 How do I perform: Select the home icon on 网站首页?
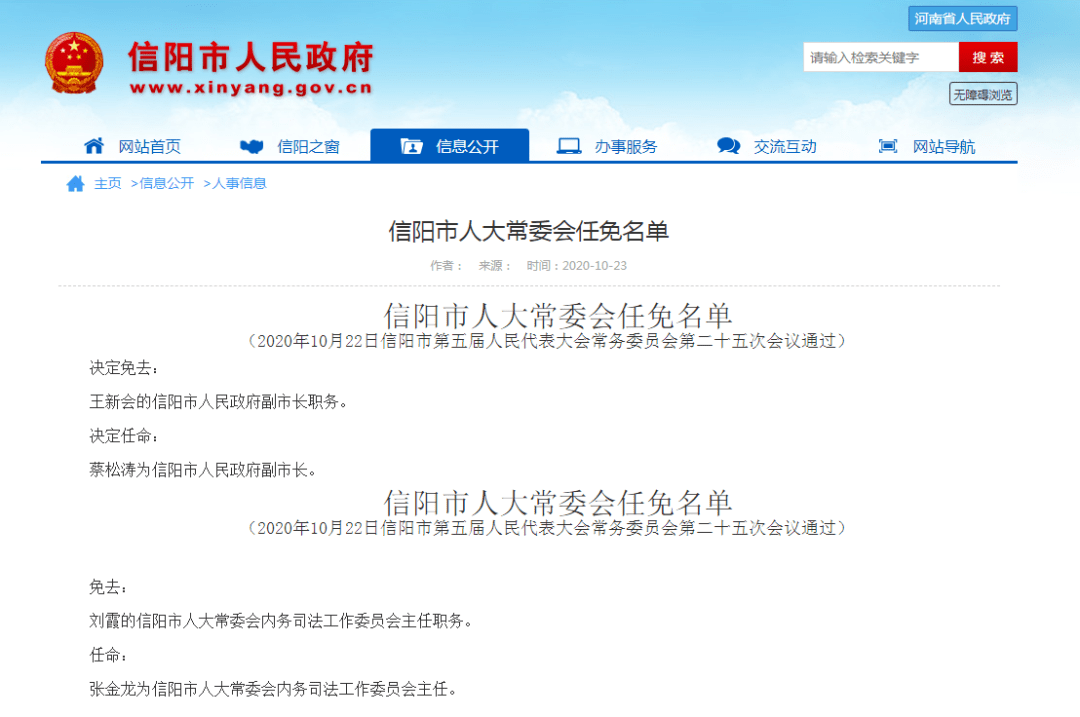click(94, 145)
